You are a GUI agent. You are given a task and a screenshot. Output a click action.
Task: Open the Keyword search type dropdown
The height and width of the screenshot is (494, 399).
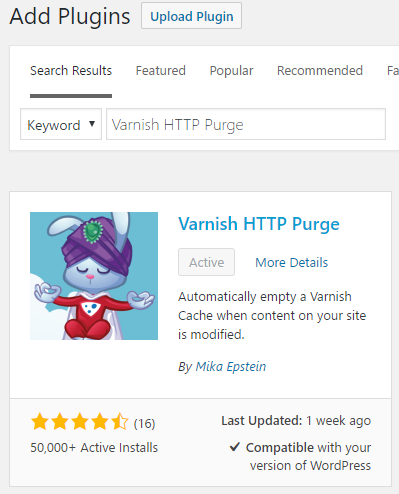61,124
